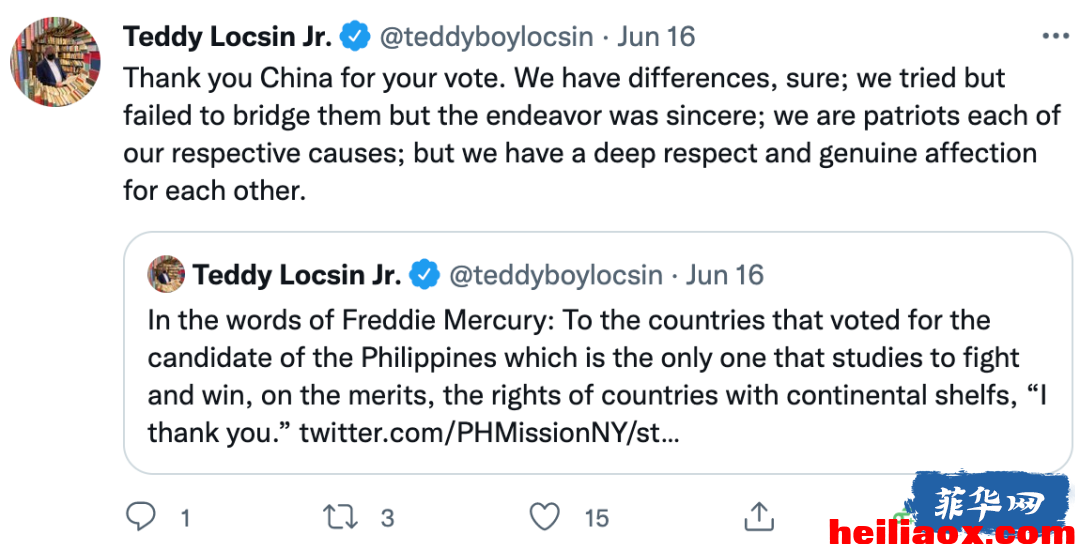The height and width of the screenshot is (550, 1080).
Task: Click the like count number 15
Action: (x=596, y=518)
